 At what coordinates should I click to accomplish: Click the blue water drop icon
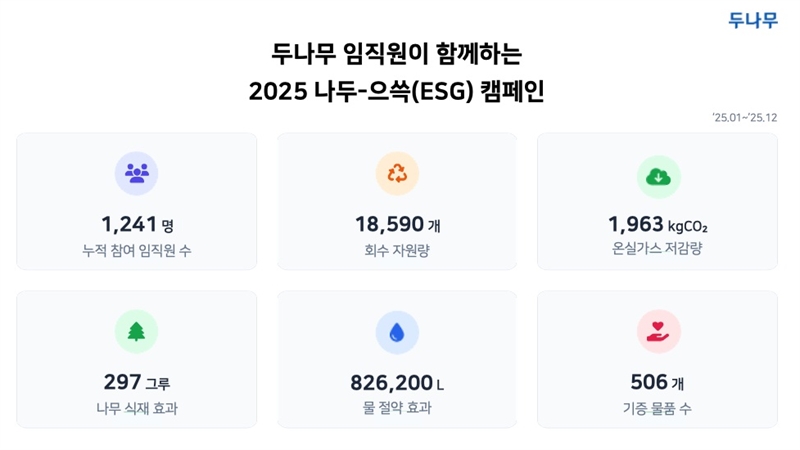click(397, 332)
